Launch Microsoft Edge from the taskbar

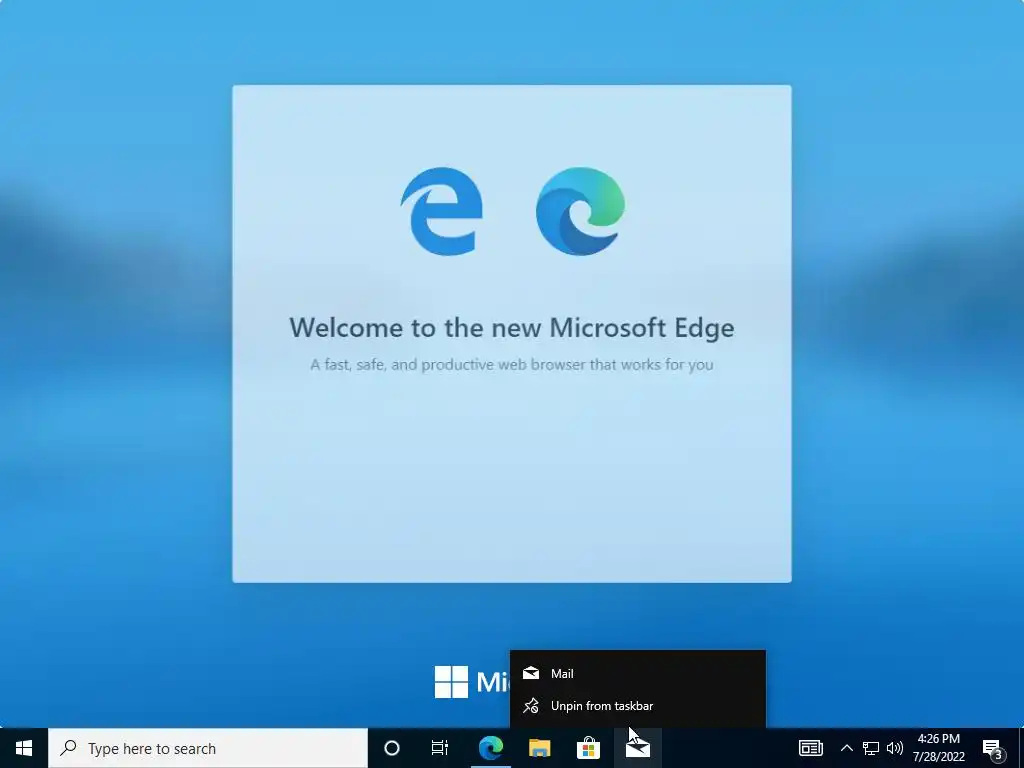click(490, 748)
